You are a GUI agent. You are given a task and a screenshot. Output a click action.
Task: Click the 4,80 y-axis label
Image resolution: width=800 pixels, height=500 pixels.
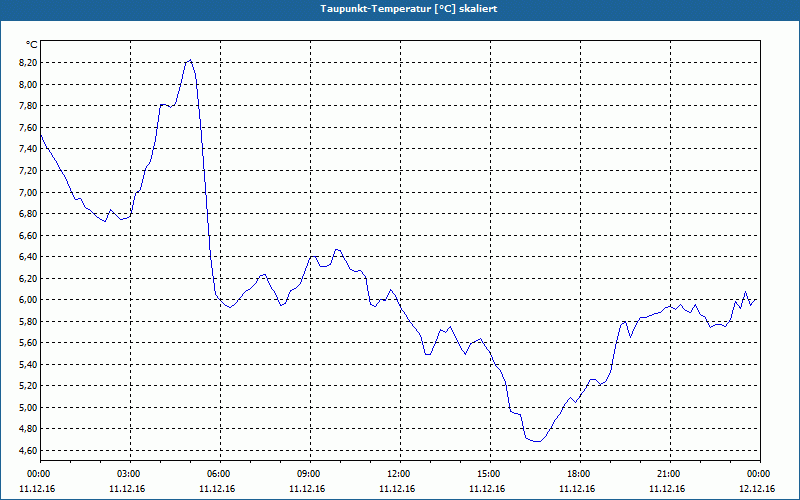click(x=28, y=429)
